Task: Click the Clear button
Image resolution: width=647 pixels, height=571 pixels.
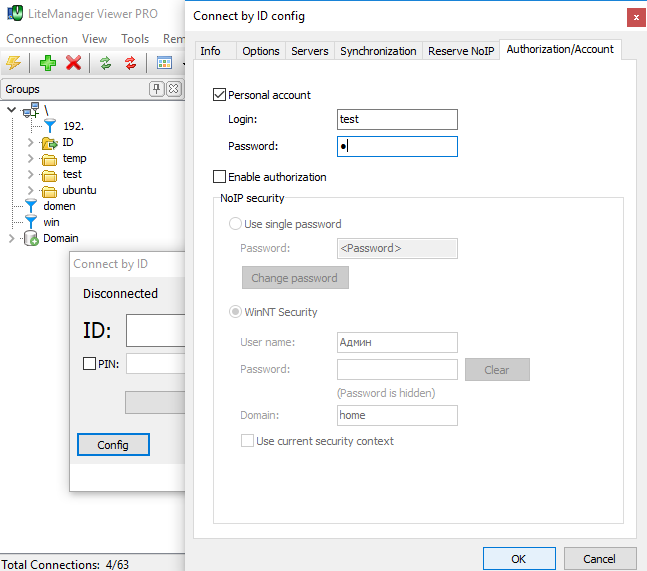Action: tap(497, 369)
